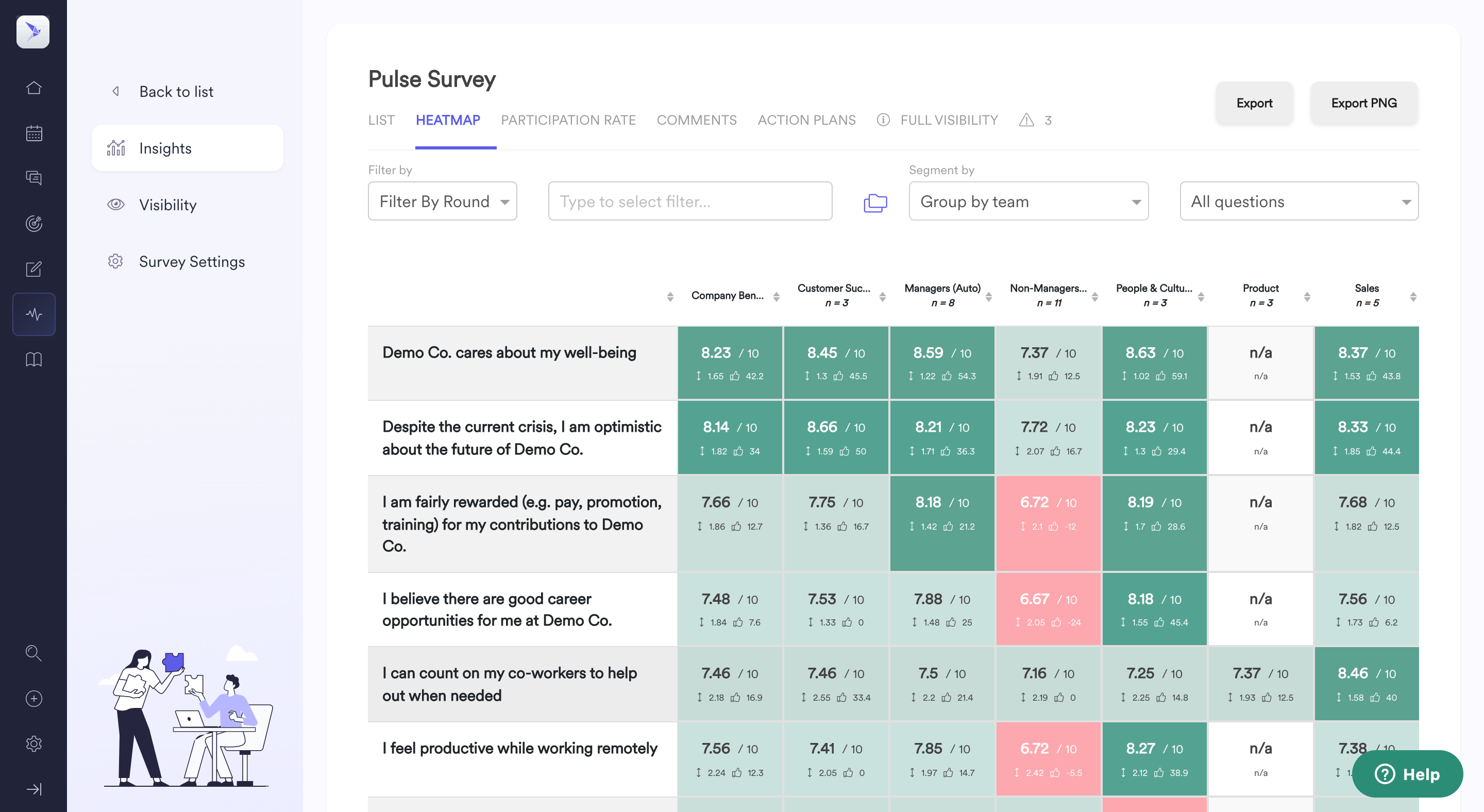Open the goals target icon
The width and height of the screenshot is (1484, 812).
coord(33,224)
